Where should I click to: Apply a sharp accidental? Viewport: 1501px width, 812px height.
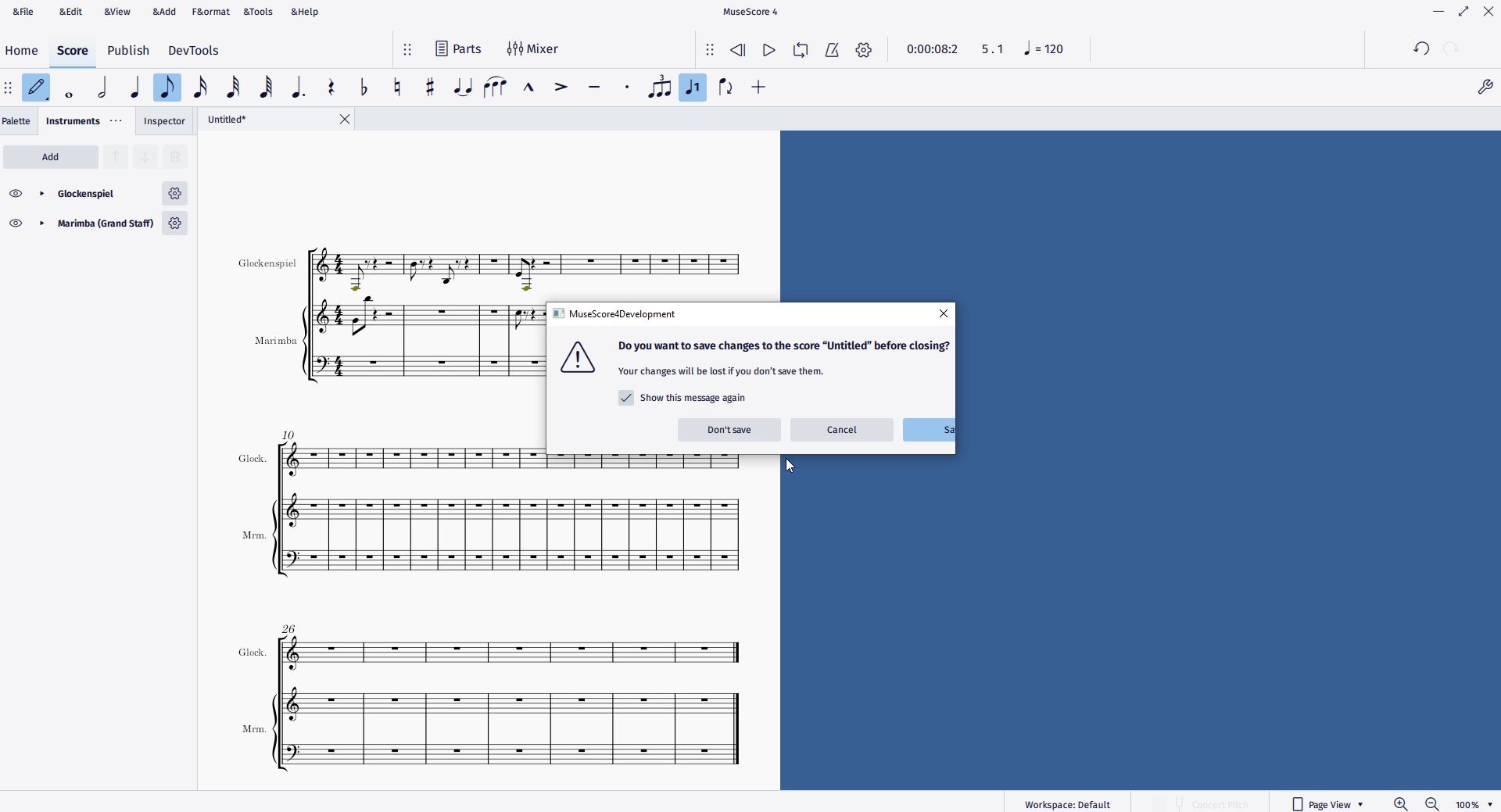coord(429,88)
